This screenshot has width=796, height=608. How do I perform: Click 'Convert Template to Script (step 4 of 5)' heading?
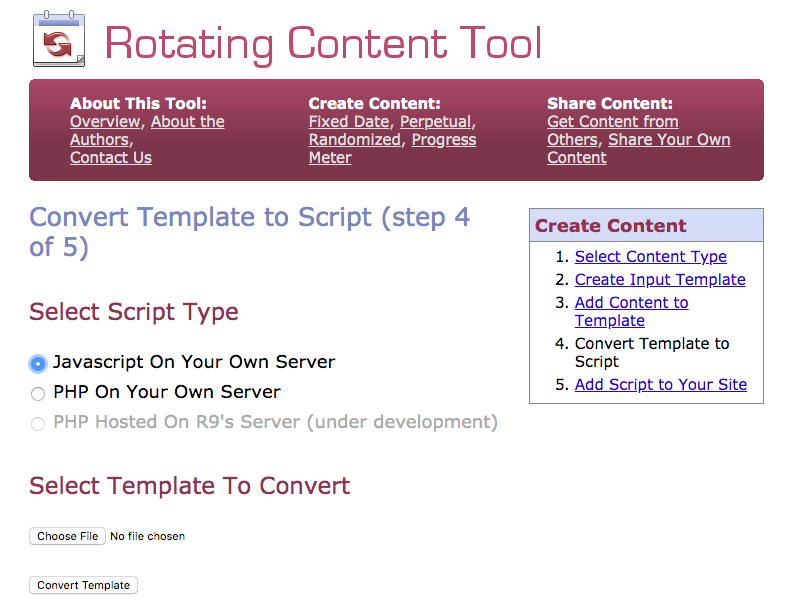(249, 232)
